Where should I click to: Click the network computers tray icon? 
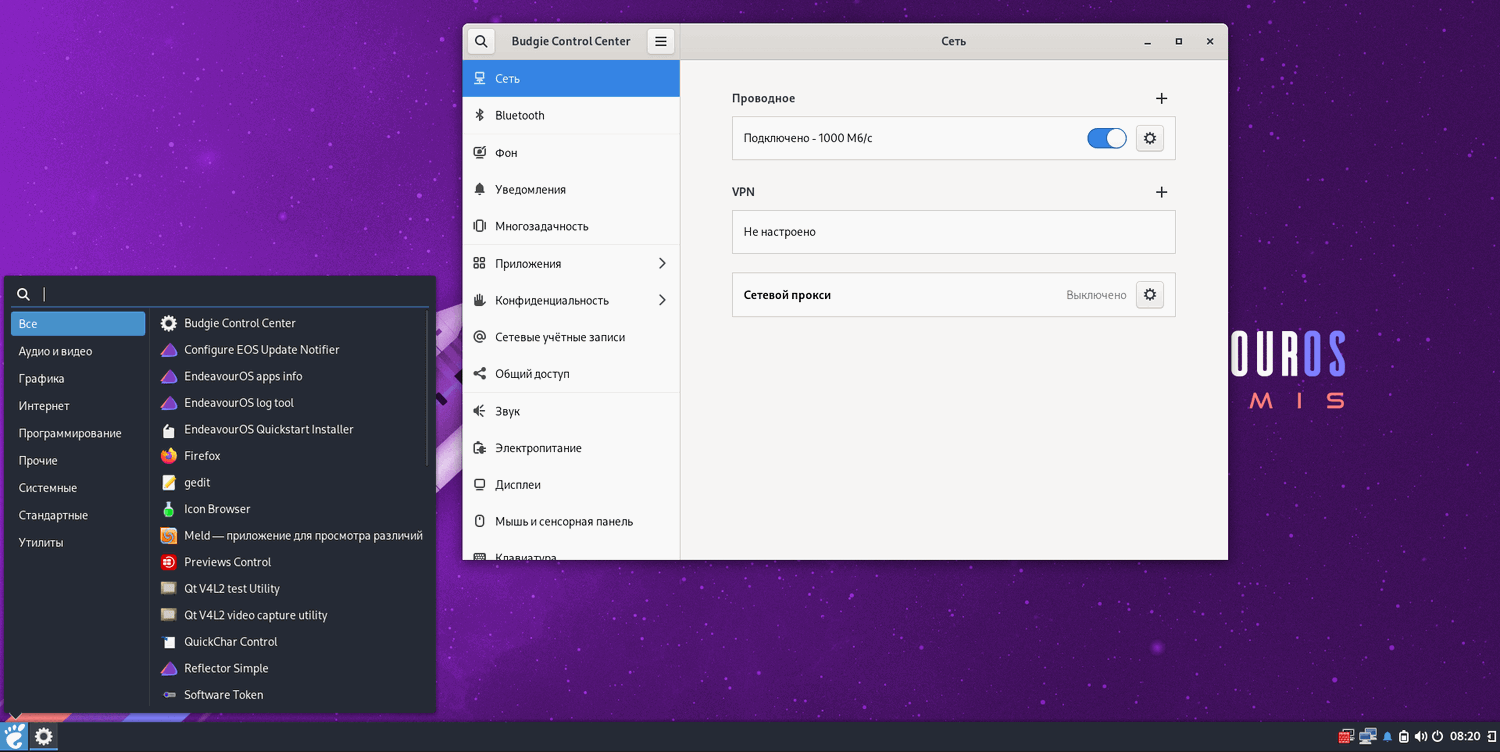click(1368, 737)
